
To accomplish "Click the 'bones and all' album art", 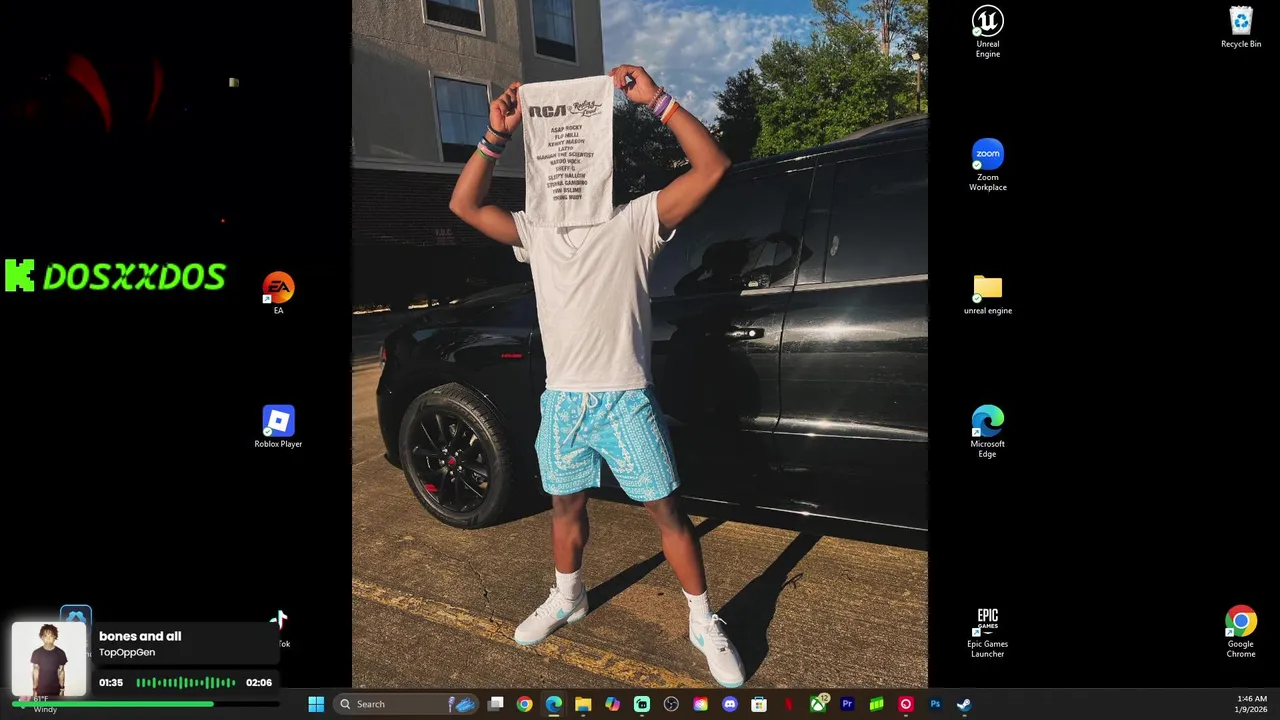I will pyautogui.click(x=49, y=659).
